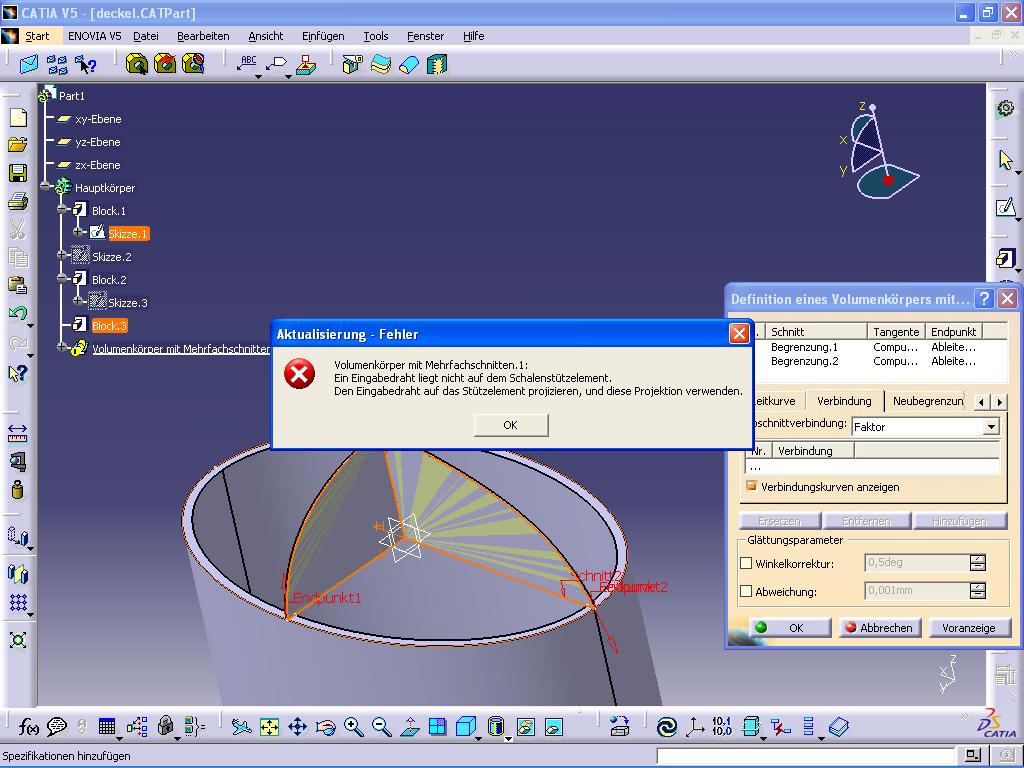This screenshot has height=768, width=1024.
Task: Click the Zoom Out magnifier
Action: click(x=381, y=726)
